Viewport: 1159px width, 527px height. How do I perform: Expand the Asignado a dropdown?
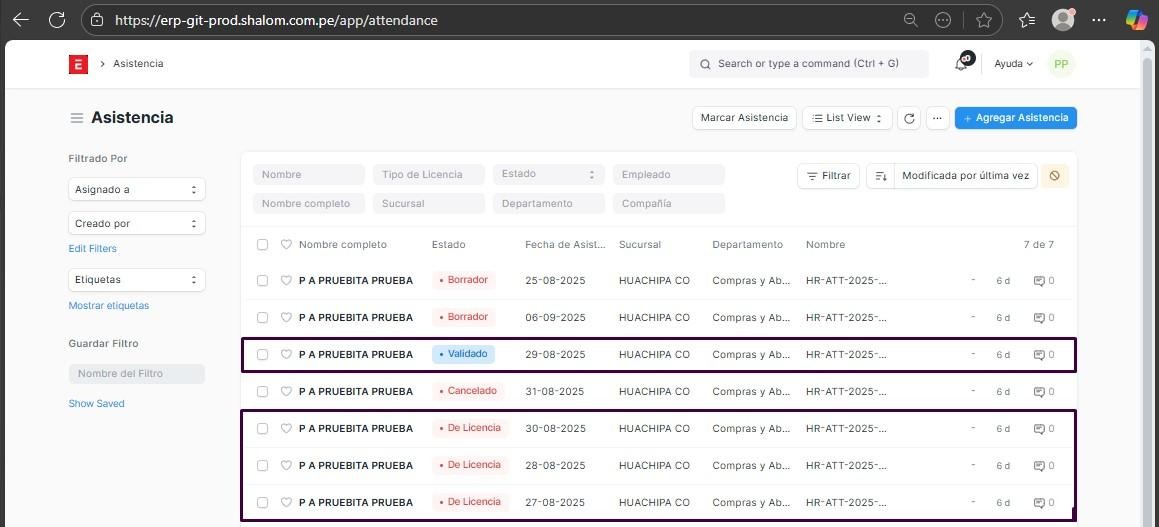pyautogui.click(x=136, y=190)
